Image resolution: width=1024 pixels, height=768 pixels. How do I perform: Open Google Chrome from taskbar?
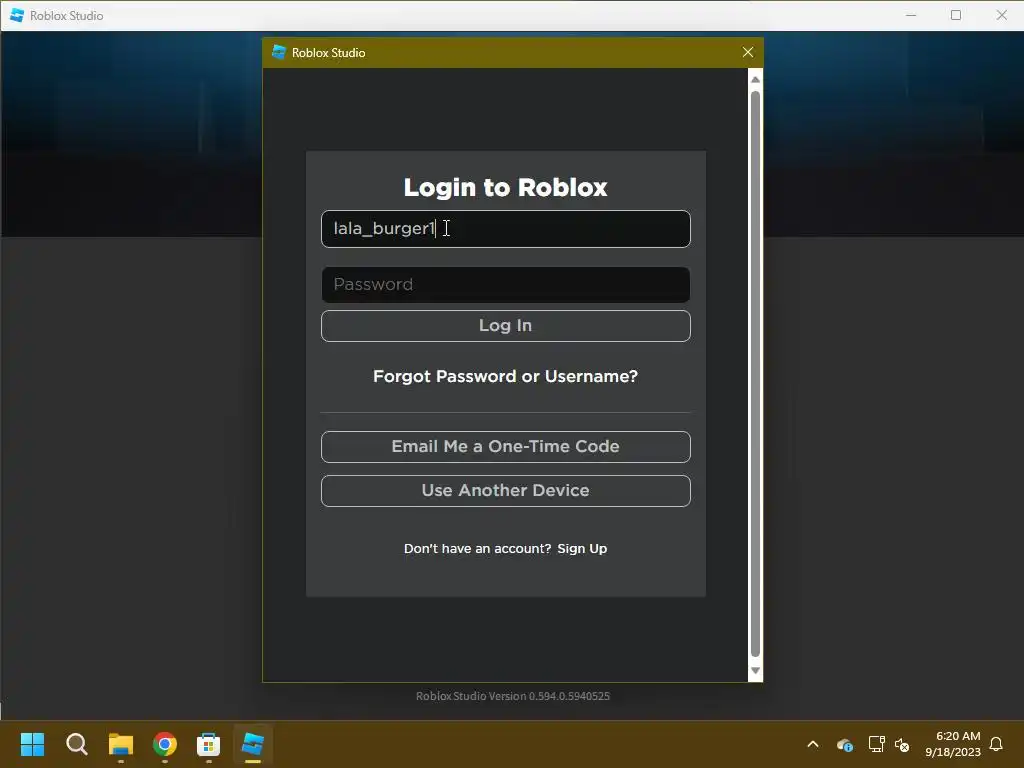165,744
